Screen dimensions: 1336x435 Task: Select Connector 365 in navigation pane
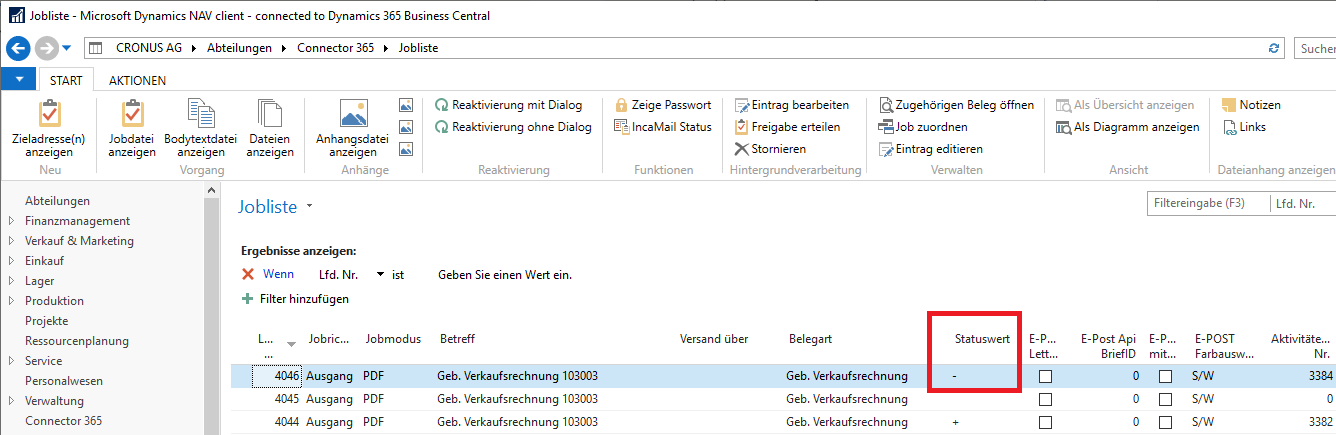[x=64, y=421]
